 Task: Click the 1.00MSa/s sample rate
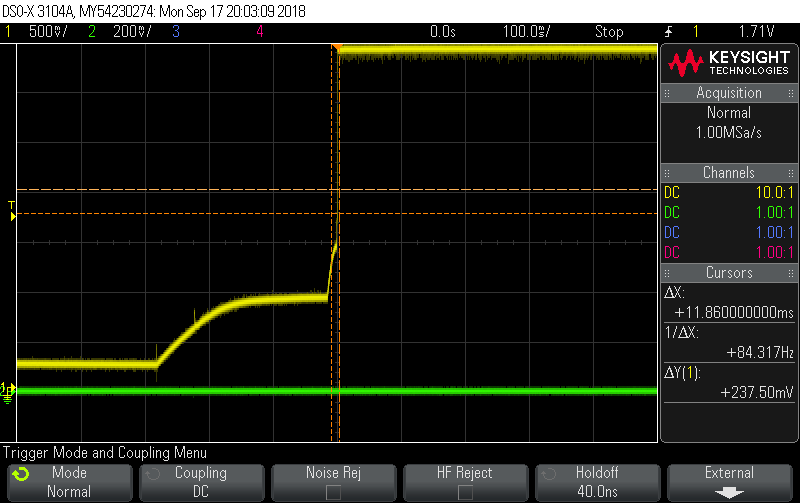pyautogui.click(x=729, y=133)
